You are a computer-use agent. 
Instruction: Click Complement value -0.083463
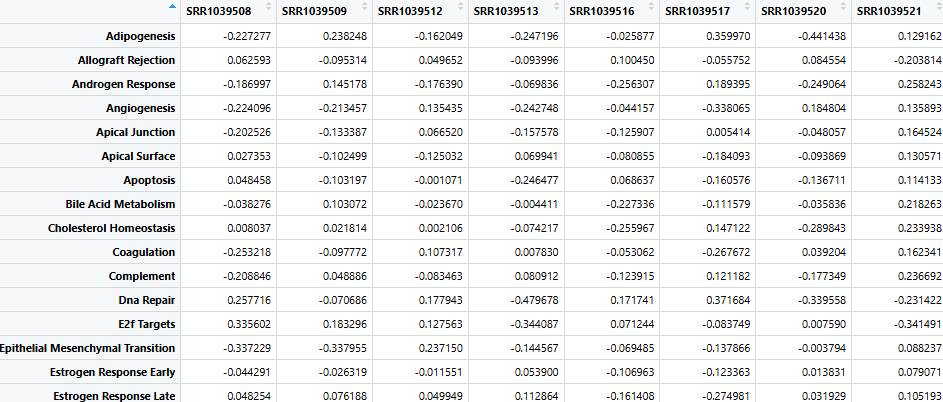(x=438, y=276)
